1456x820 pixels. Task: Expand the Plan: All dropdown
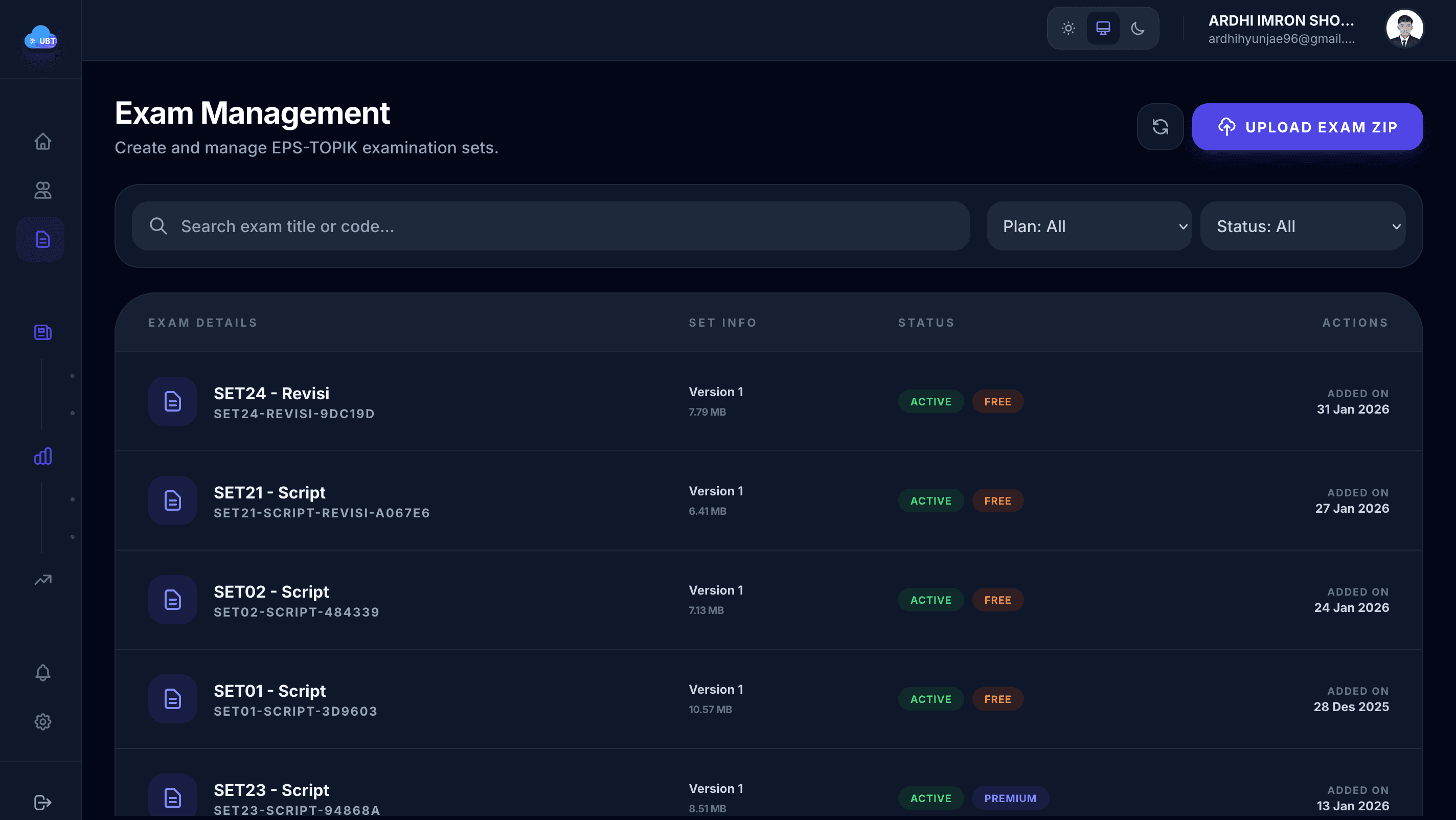tap(1088, 226)
